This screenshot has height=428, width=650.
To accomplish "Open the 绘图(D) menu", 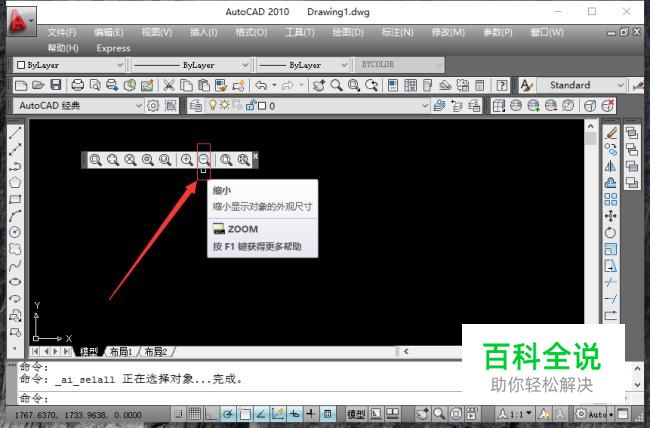I will click(348, 32).
